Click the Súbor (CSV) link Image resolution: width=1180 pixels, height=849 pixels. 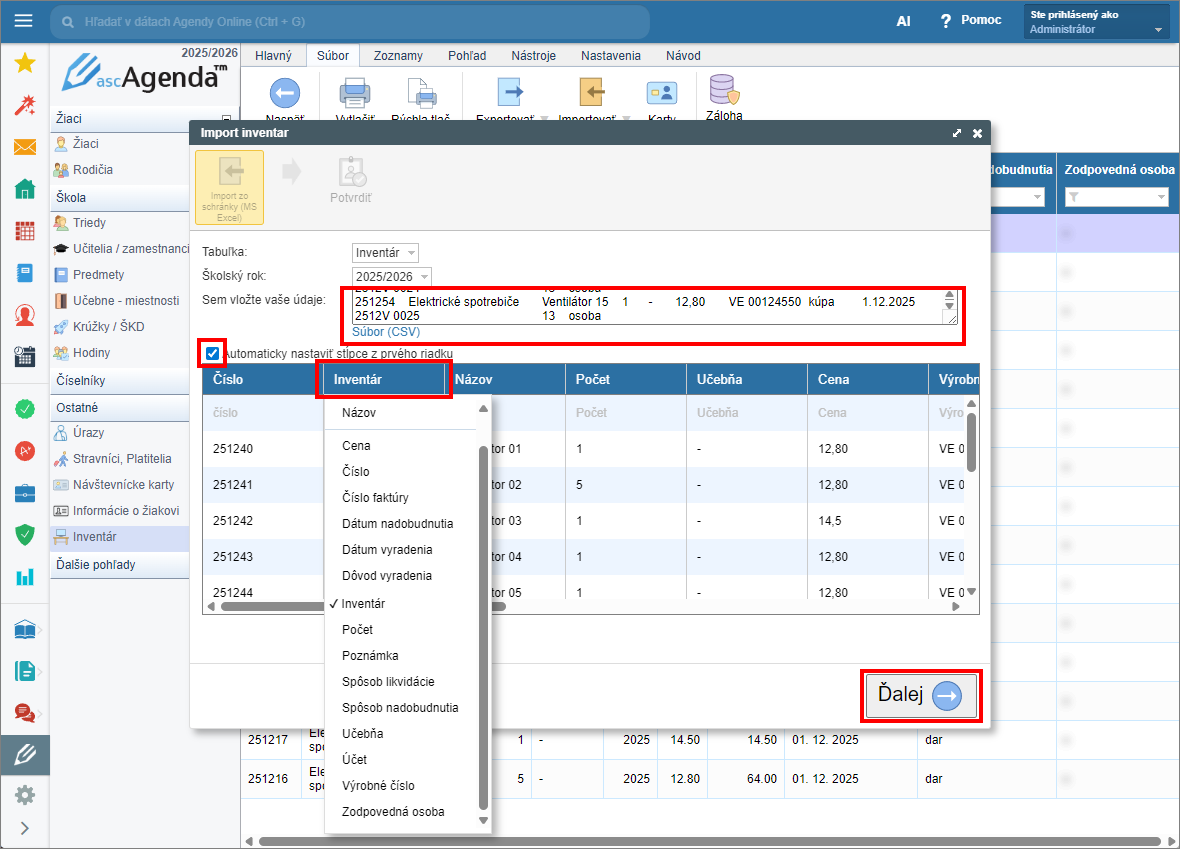click(386, 331)
